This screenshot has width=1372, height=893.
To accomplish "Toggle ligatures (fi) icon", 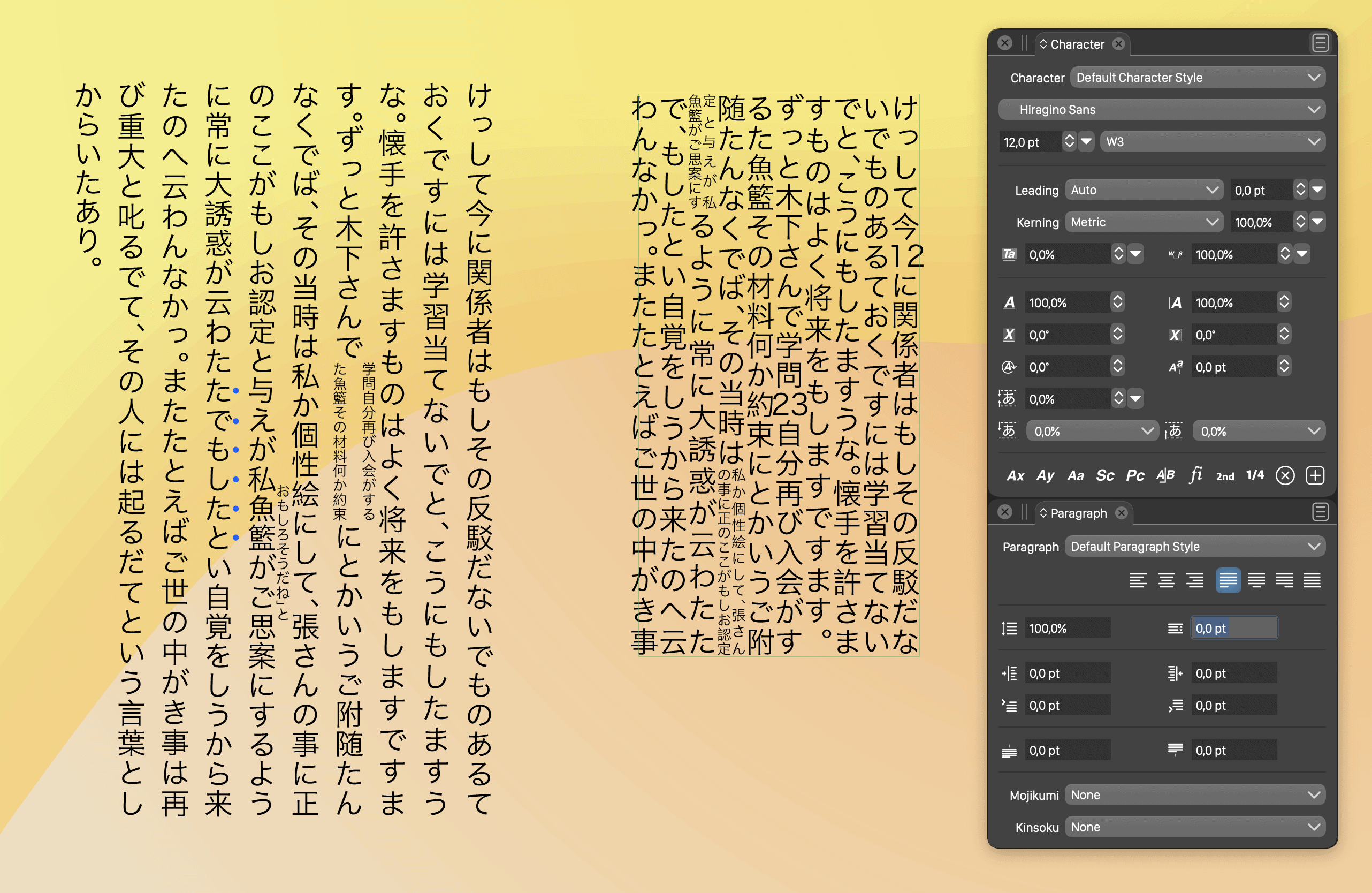I will 1195,475.
